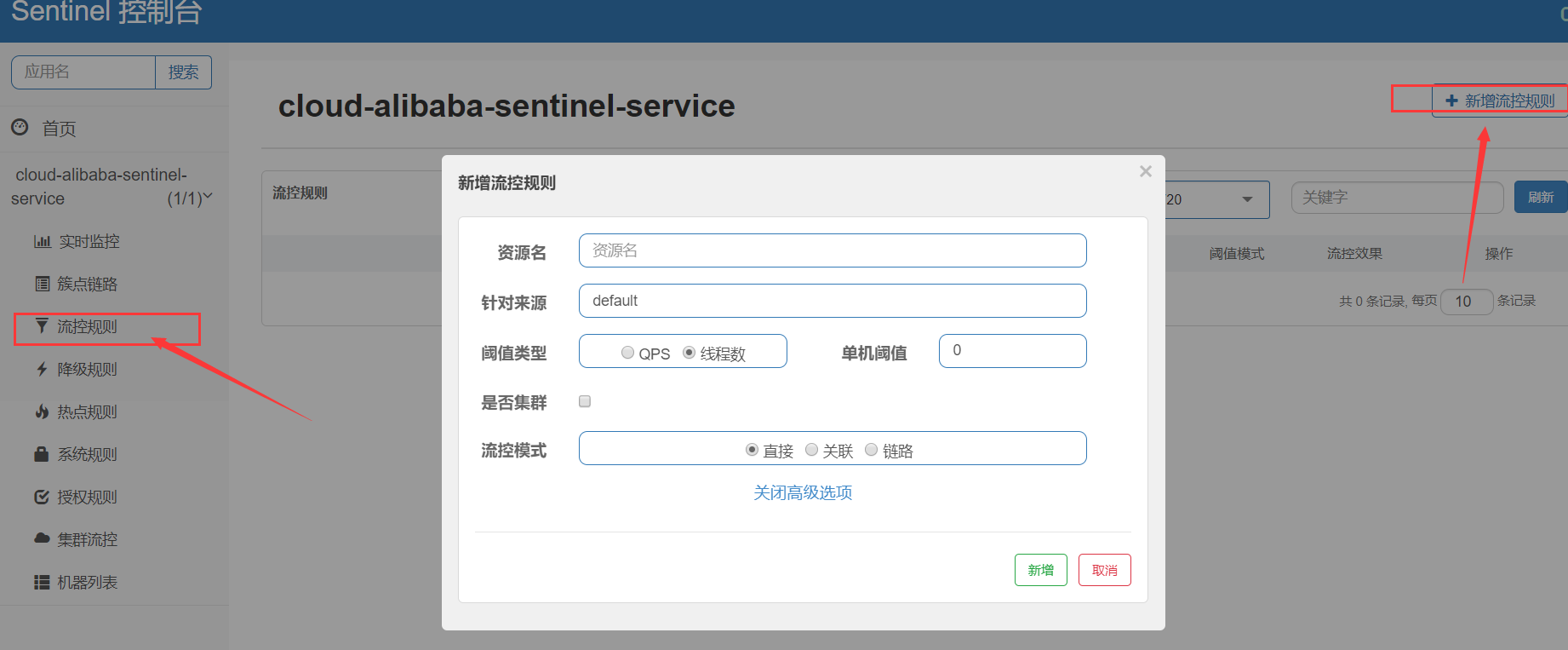Screen dimensions: 1568x650
Task: Open 系统规则 menu item
Action: click(87, 454)
